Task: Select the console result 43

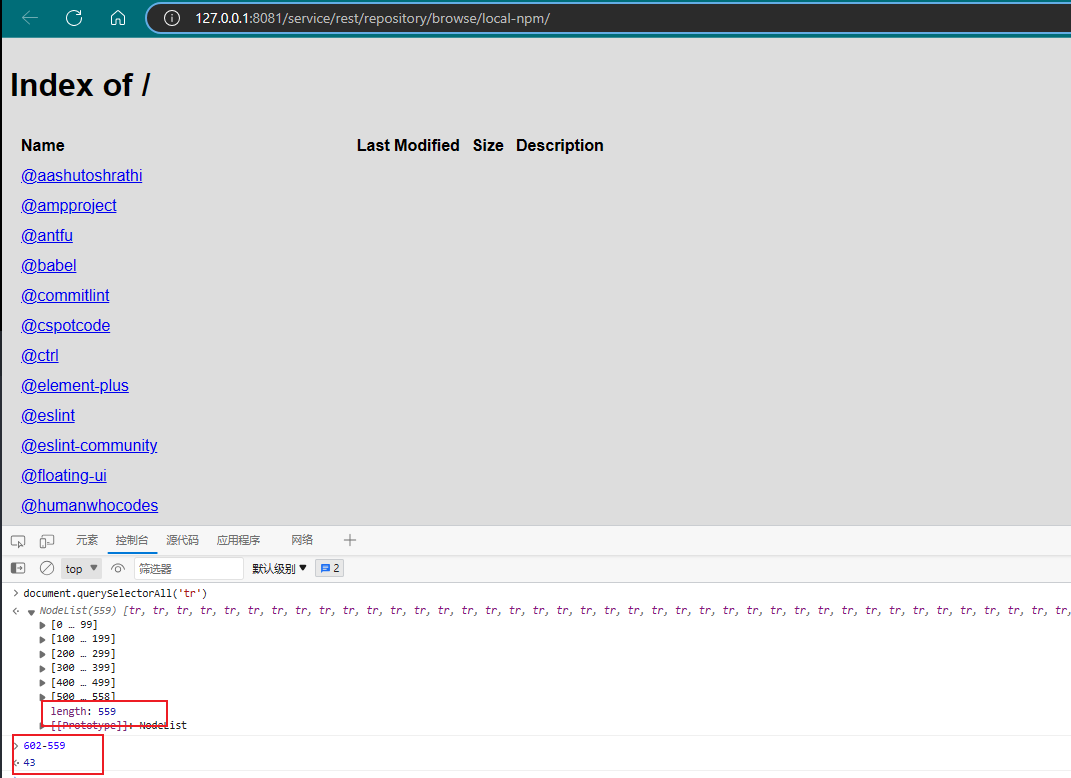Action: (x=29, y=762)
